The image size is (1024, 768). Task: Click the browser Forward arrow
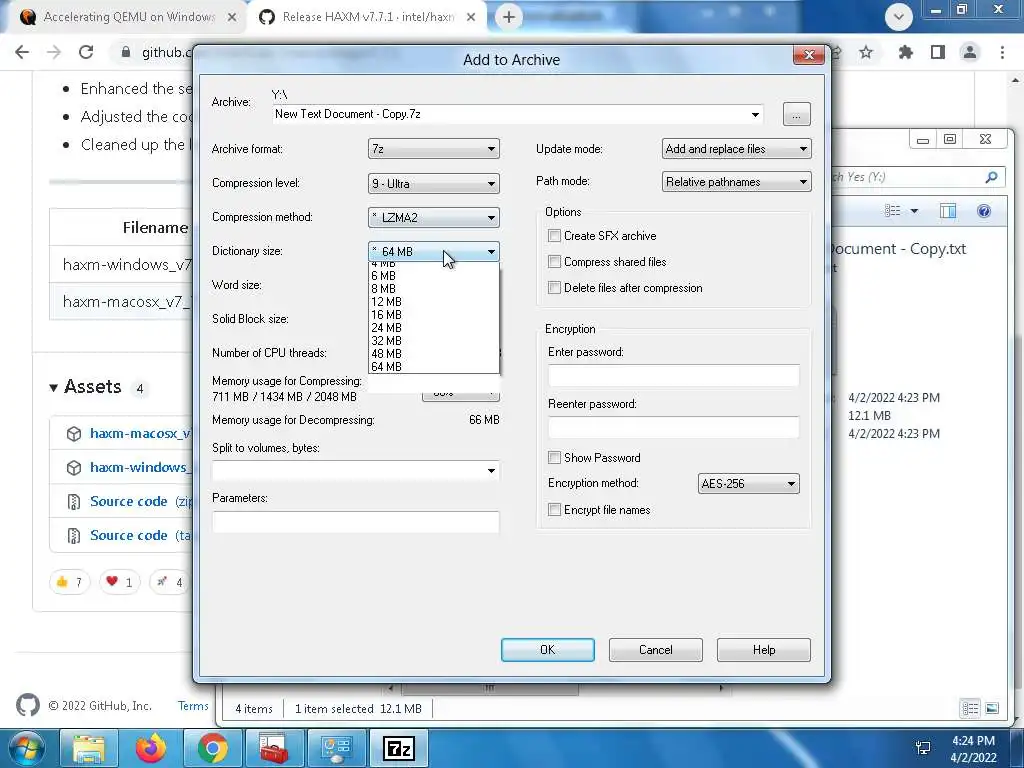[x=54, y=52]
